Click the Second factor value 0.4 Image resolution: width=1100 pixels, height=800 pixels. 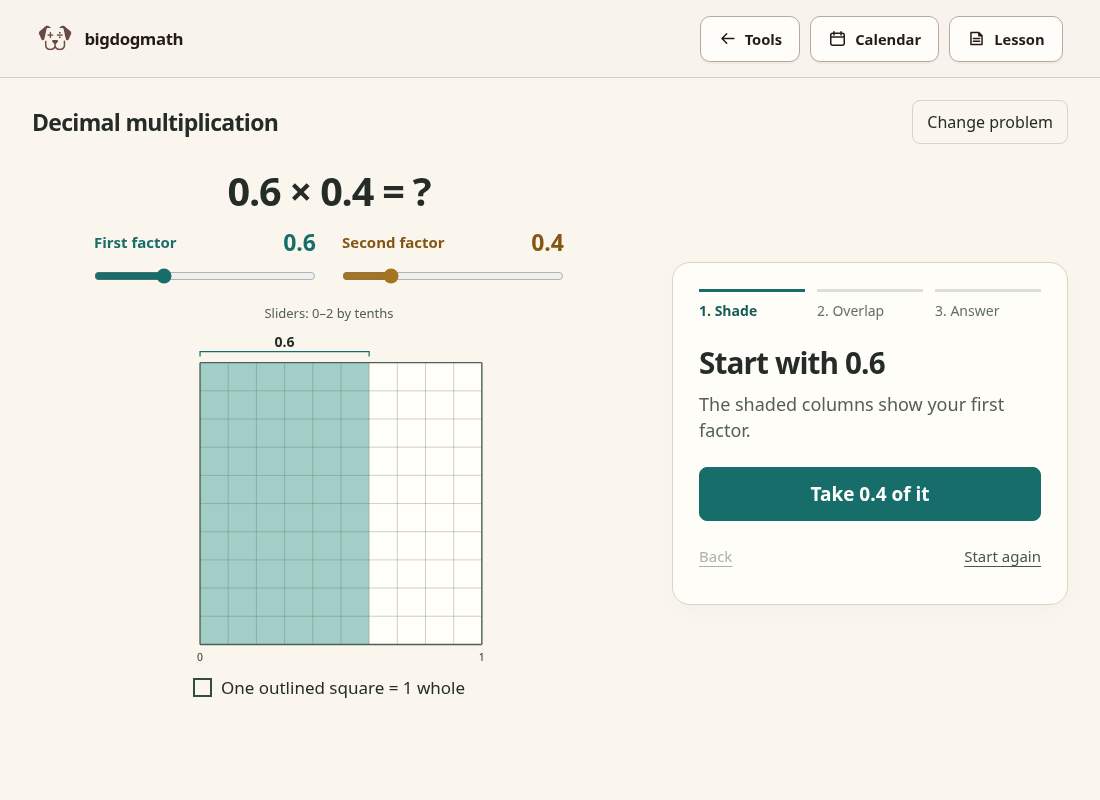point(547,243)
